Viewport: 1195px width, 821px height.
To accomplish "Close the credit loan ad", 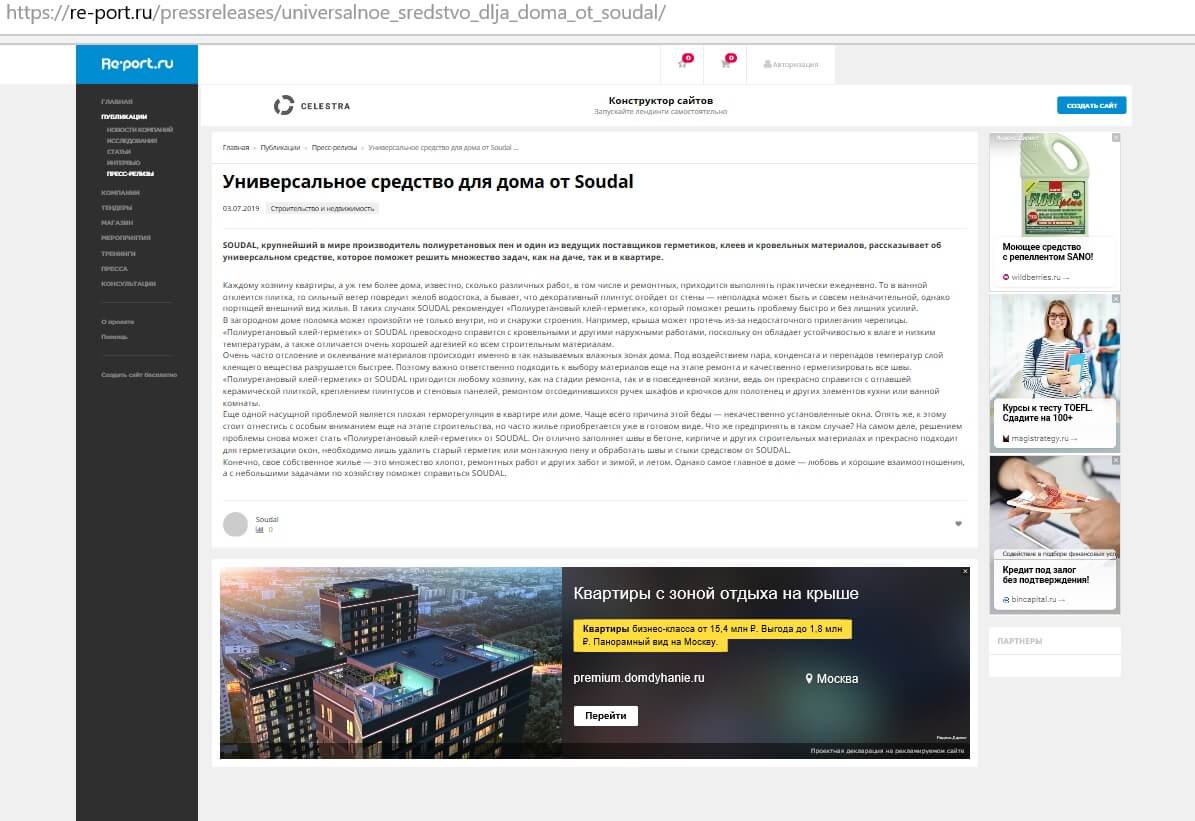I will (1116, 460).
